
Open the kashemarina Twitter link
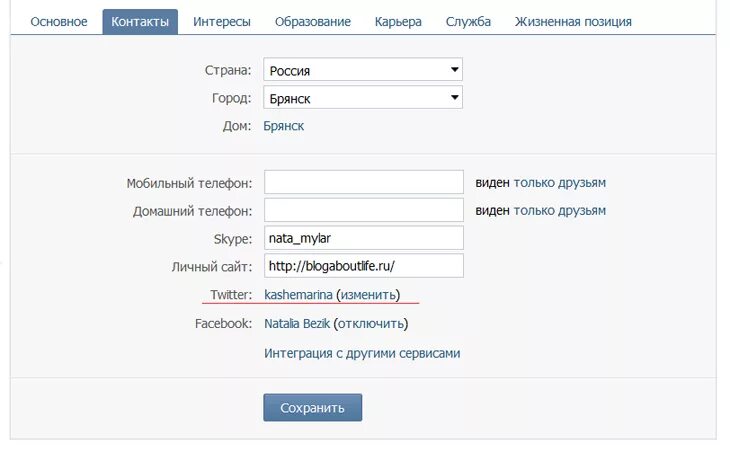pyautogui.click(x=298, y=295)
